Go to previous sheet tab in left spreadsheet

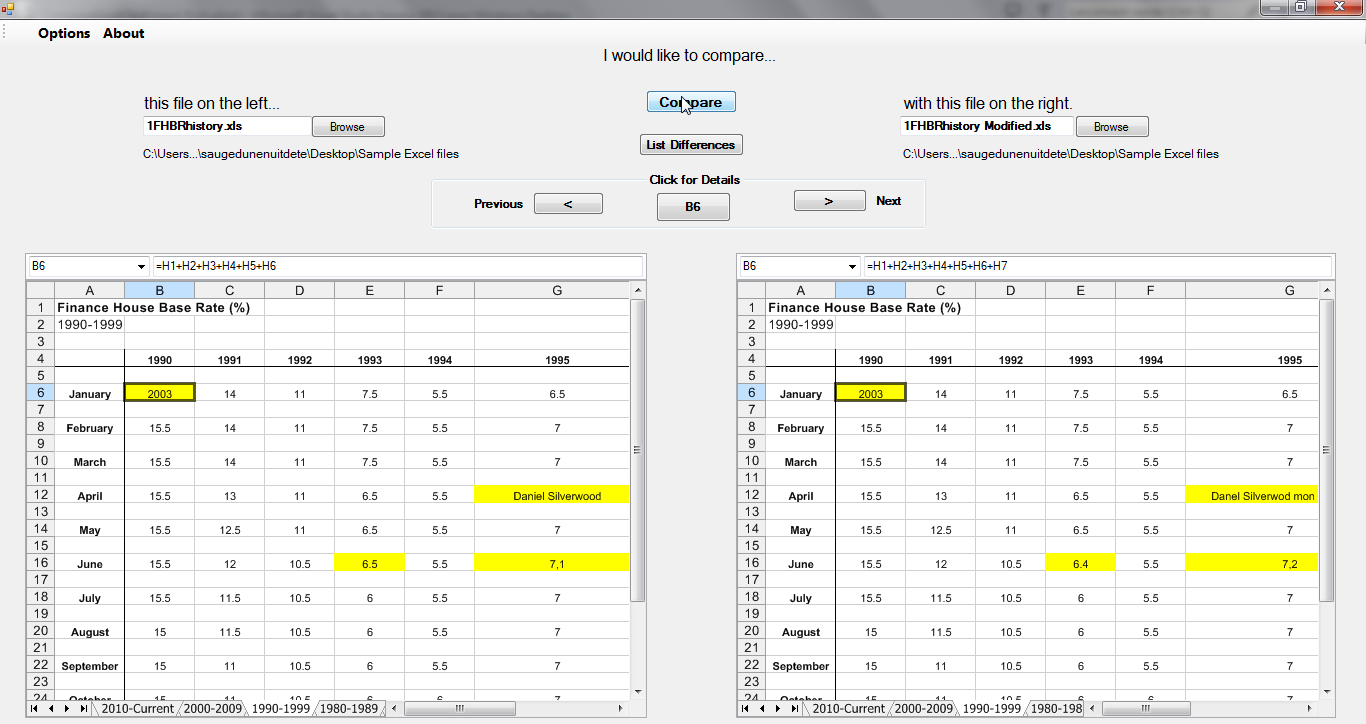pyautogui.click(x=51, y=708)
